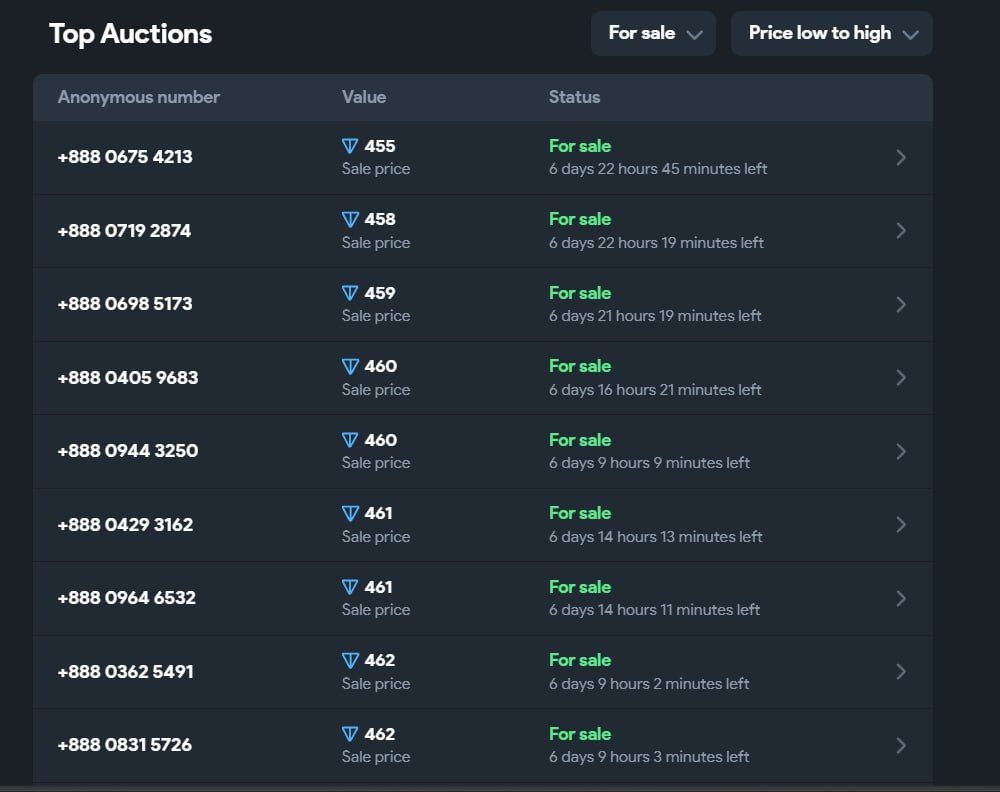Click the chevron for +888 0719 2874
The height and width of the screenshot is (792, 1000).
901,231
